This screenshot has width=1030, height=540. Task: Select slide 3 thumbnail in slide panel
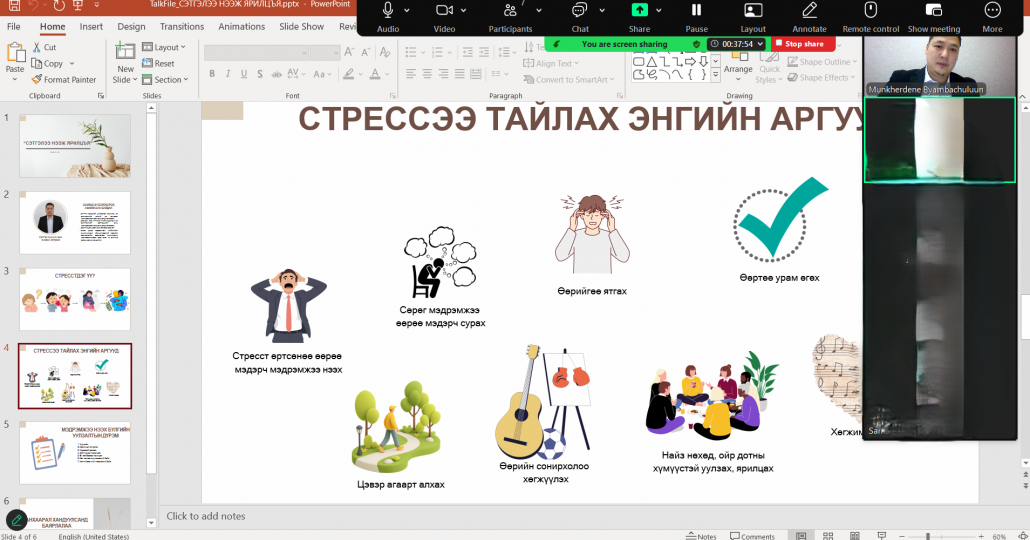click(75, 298)
